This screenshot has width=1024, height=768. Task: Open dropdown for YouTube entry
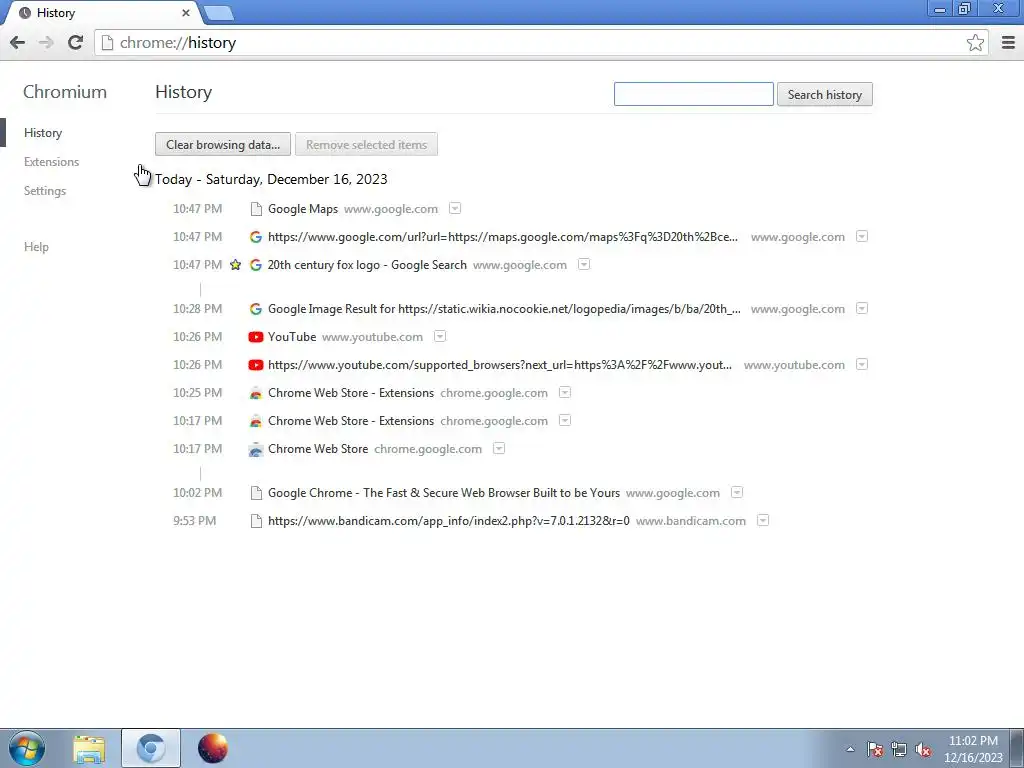440,336
